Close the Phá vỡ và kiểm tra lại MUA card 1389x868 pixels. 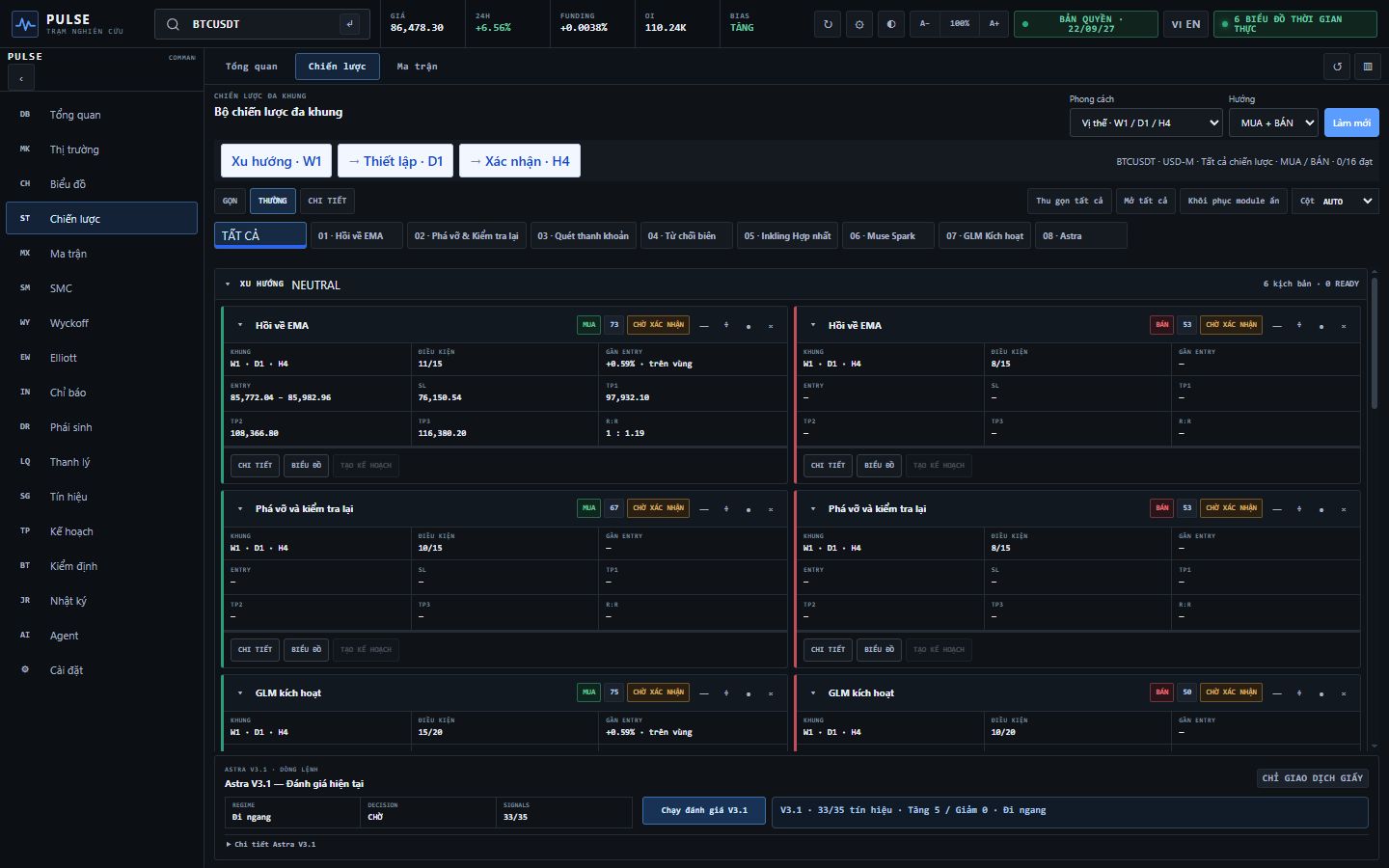click(x=771, y=509)
